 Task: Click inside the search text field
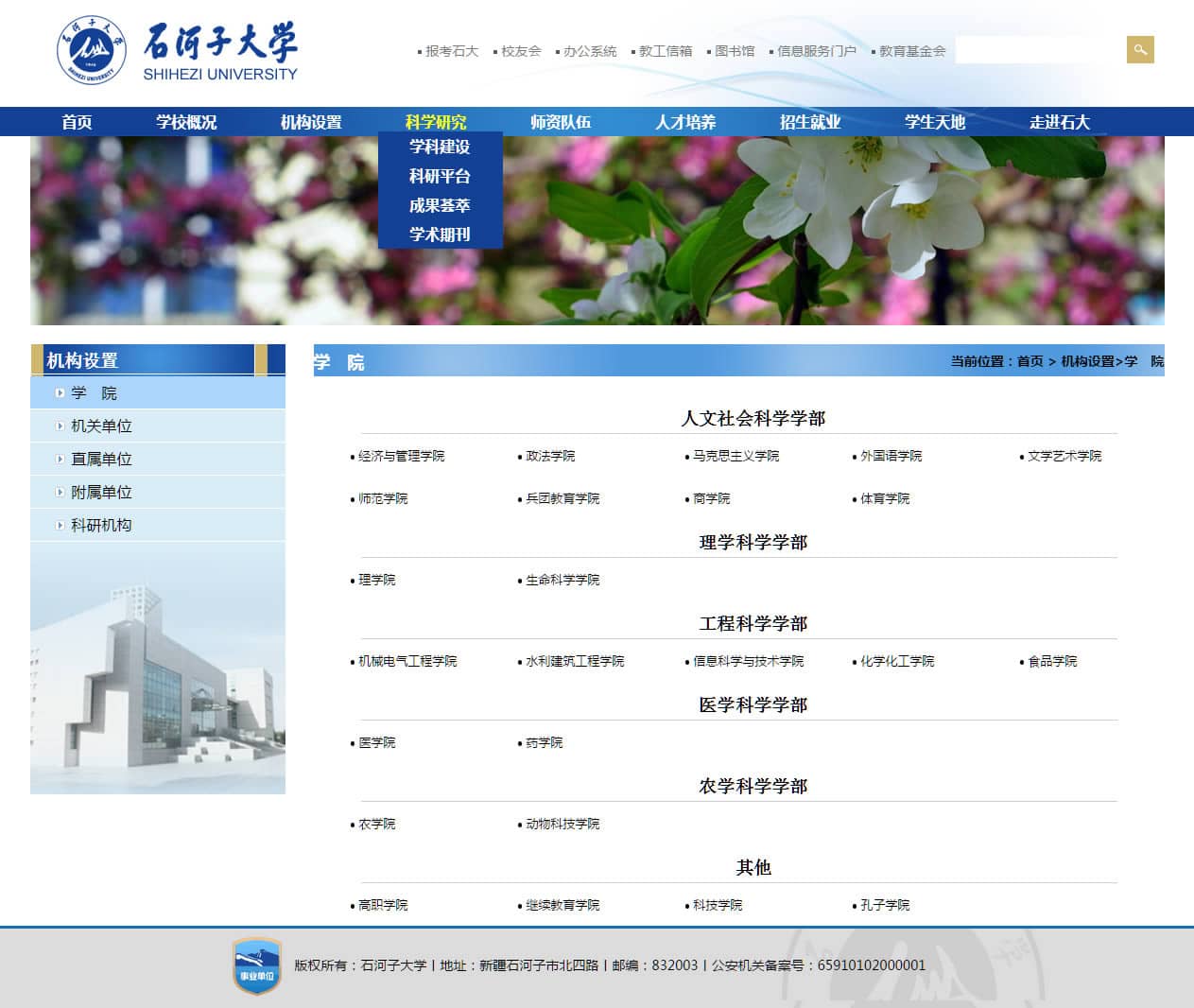(x=1040, y=50)
